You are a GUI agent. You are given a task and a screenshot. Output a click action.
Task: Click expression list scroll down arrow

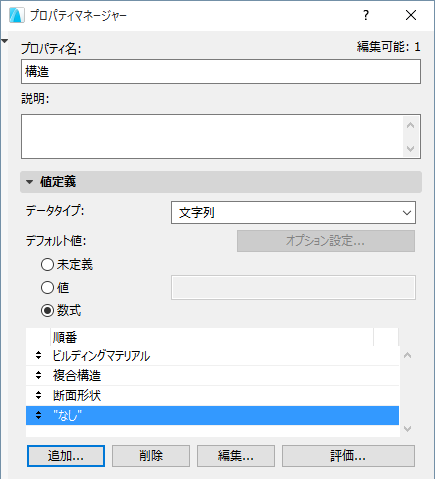[407, 429]
